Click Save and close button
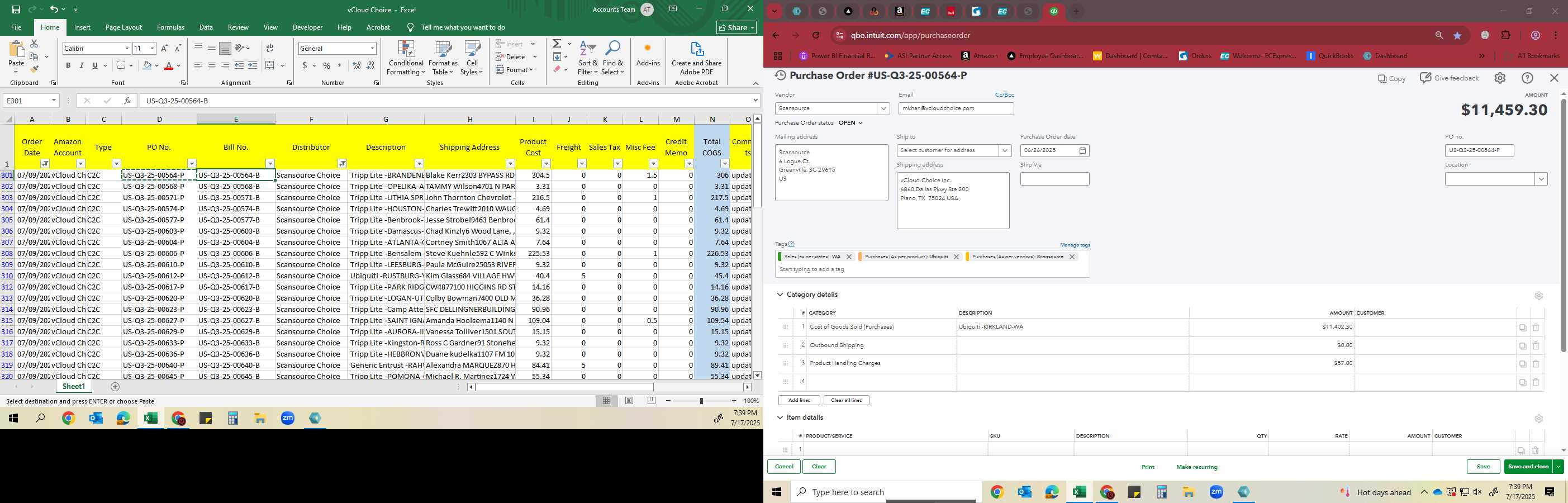 pos(1528,467)
